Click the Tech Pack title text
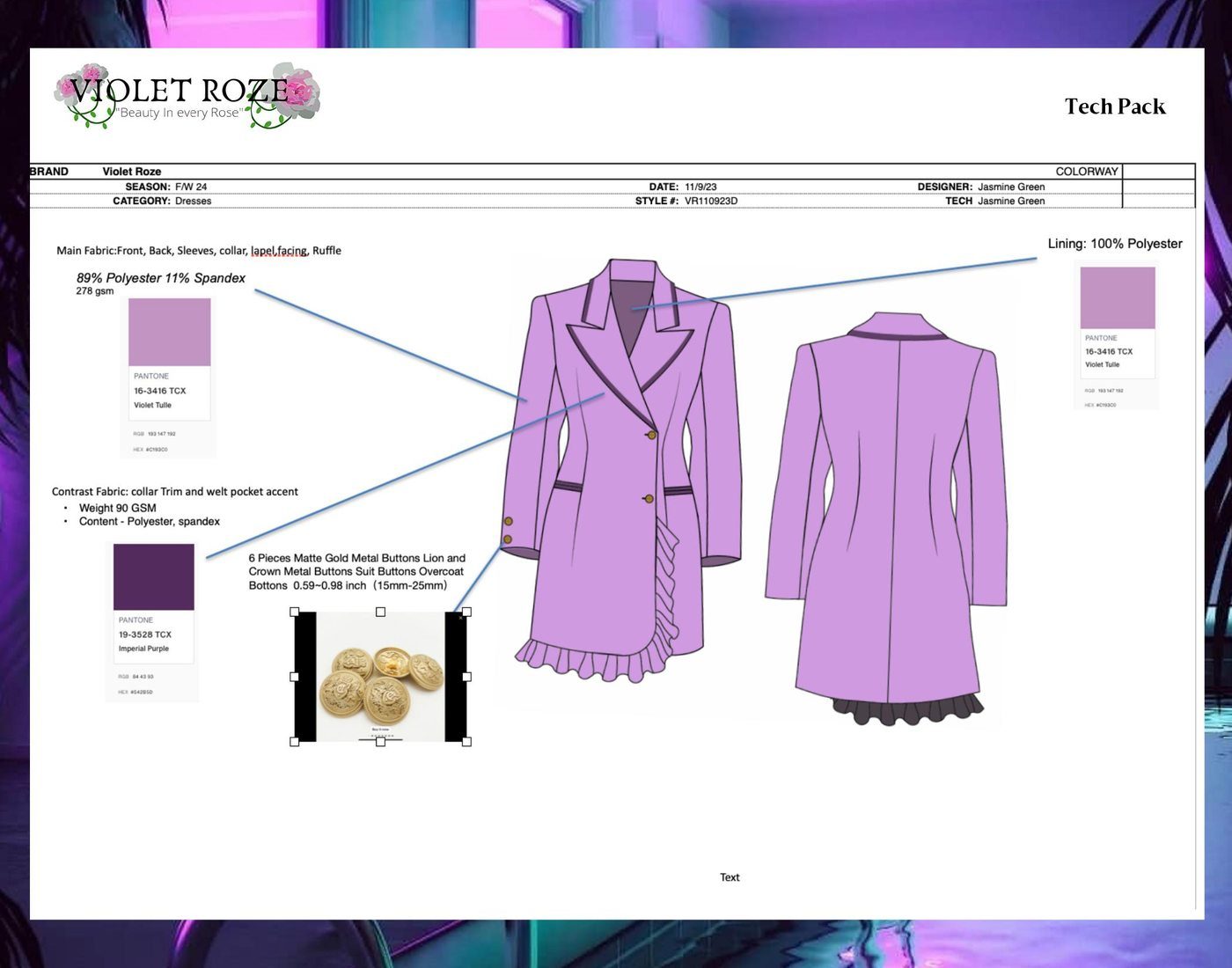This screenshot has width=1232, height=968. (1115, 106)
